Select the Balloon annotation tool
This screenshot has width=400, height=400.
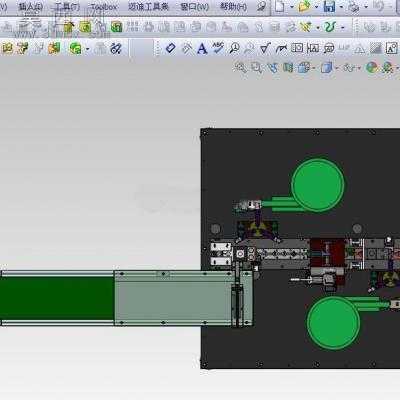pyautogui.click(x=234, y=49)
